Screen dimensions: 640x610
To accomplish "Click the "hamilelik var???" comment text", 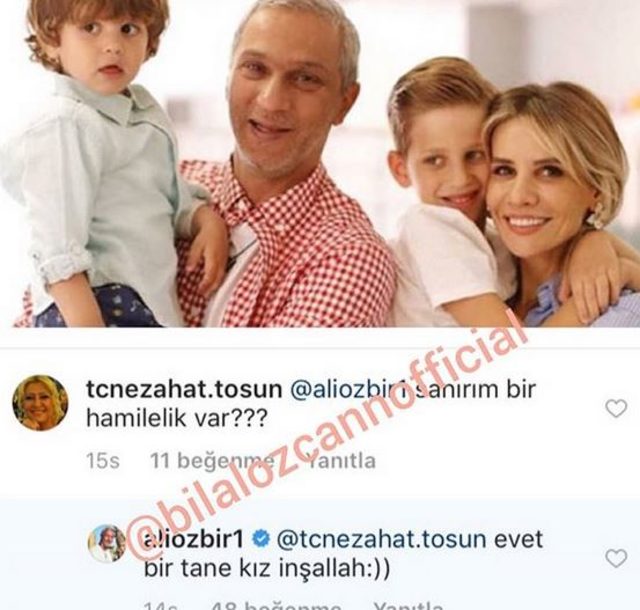I will (x=177, y=418).
